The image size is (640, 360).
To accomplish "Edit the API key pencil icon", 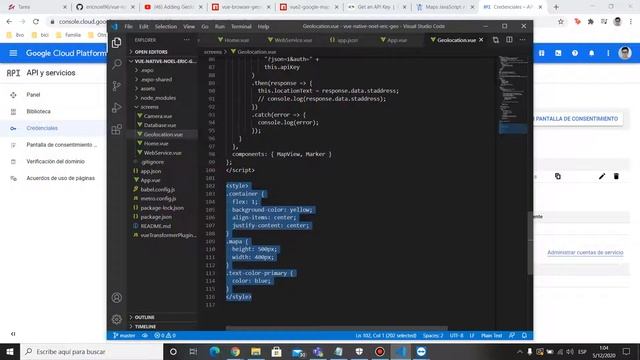I will click(x=602, y=176).
